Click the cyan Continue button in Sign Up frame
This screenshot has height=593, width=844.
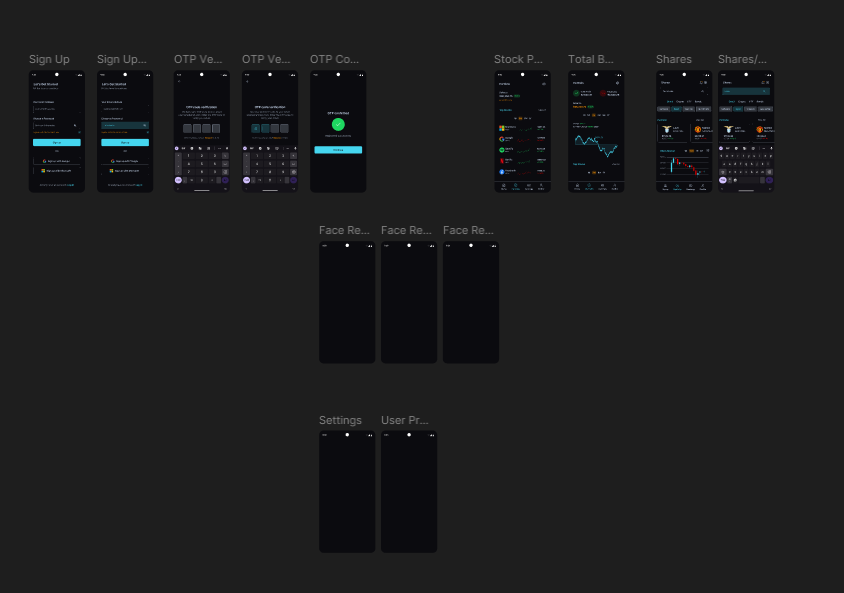(57, 143)
